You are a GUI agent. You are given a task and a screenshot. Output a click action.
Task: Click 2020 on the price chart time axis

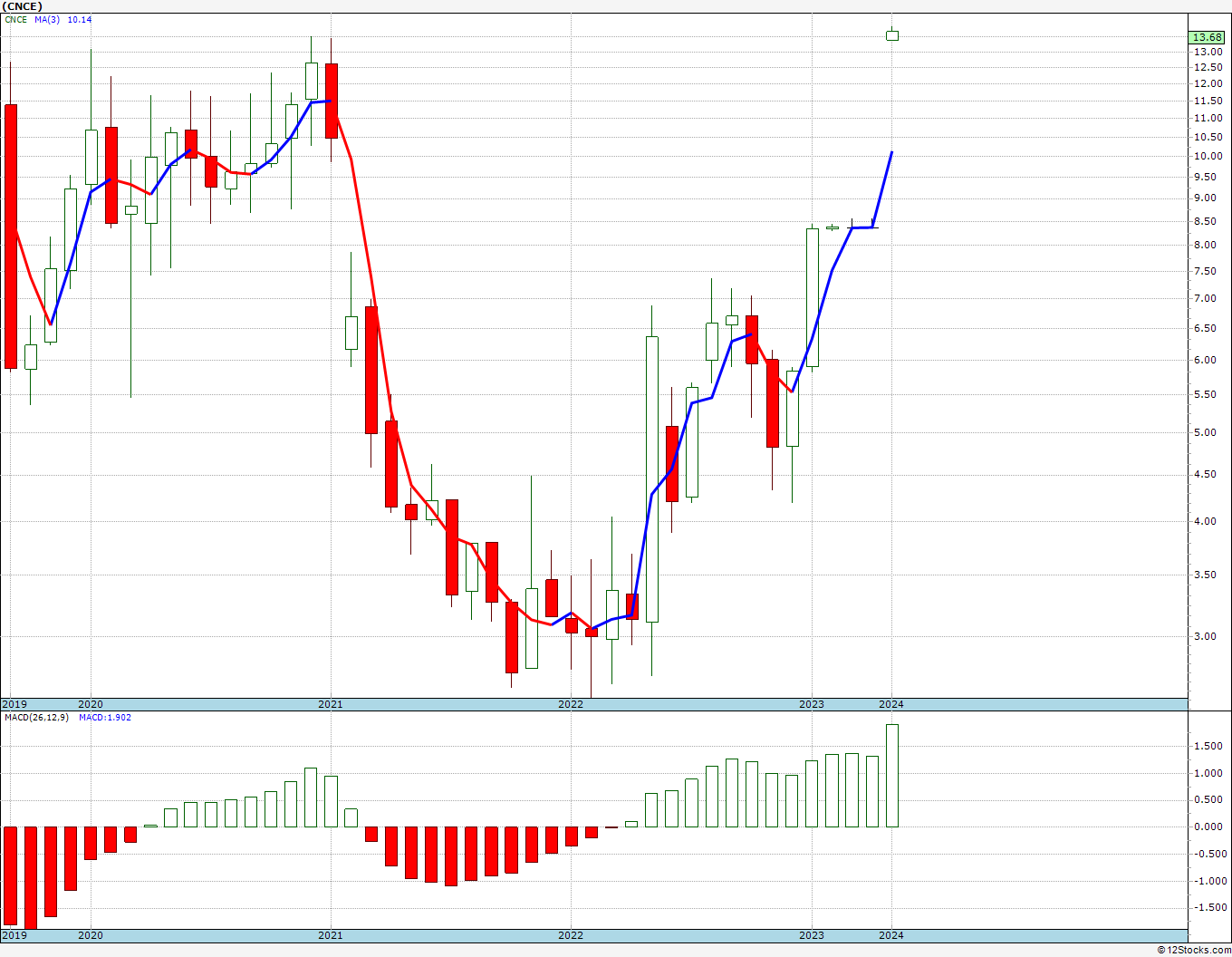(91, 704)
